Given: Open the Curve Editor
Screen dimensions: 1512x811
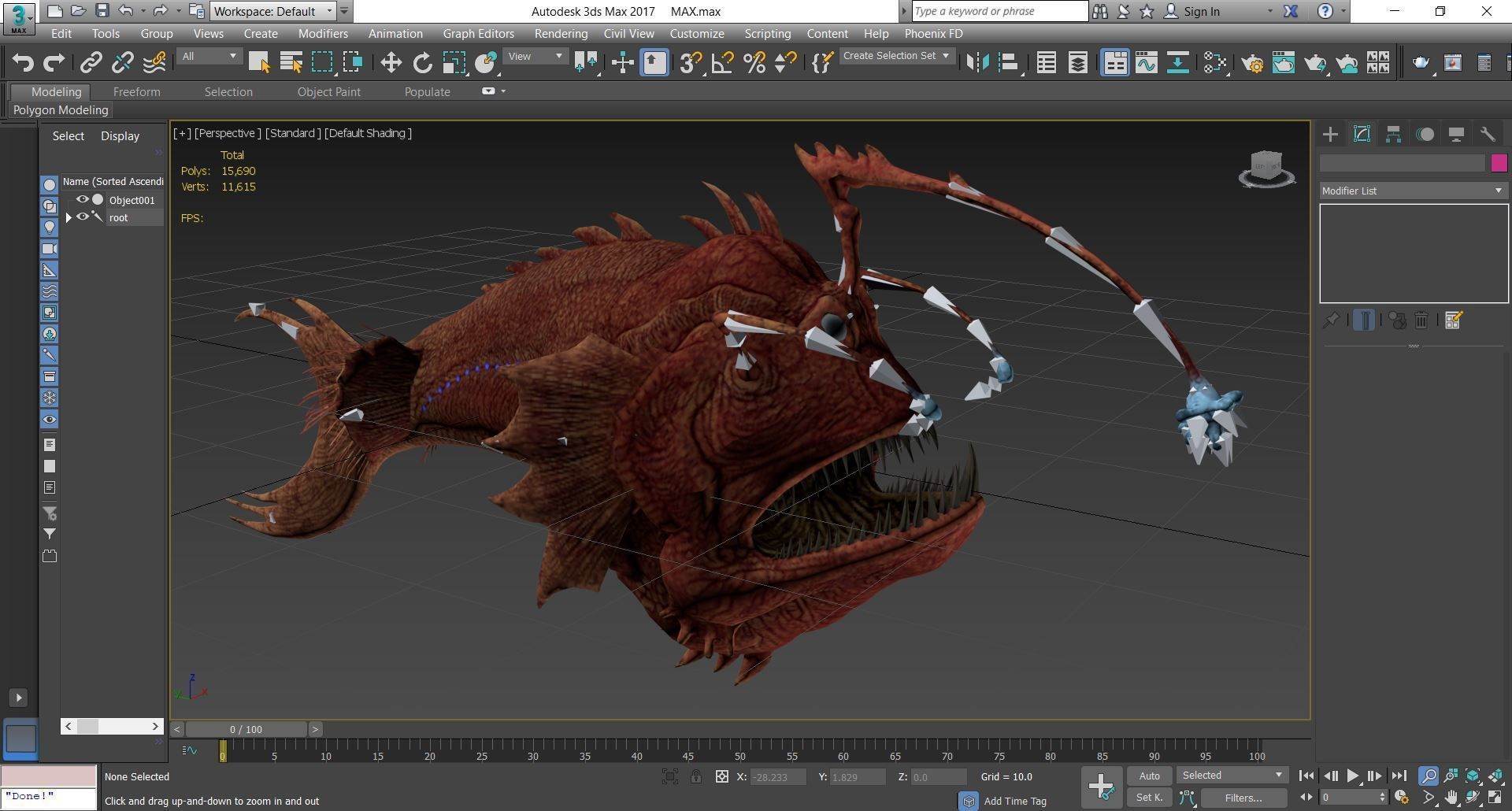Looking at the screenshot, I should tap(1147, 63).
